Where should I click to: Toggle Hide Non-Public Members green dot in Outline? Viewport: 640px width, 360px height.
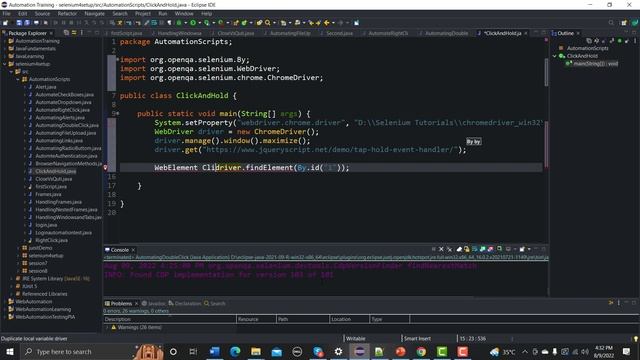(620, 40)
